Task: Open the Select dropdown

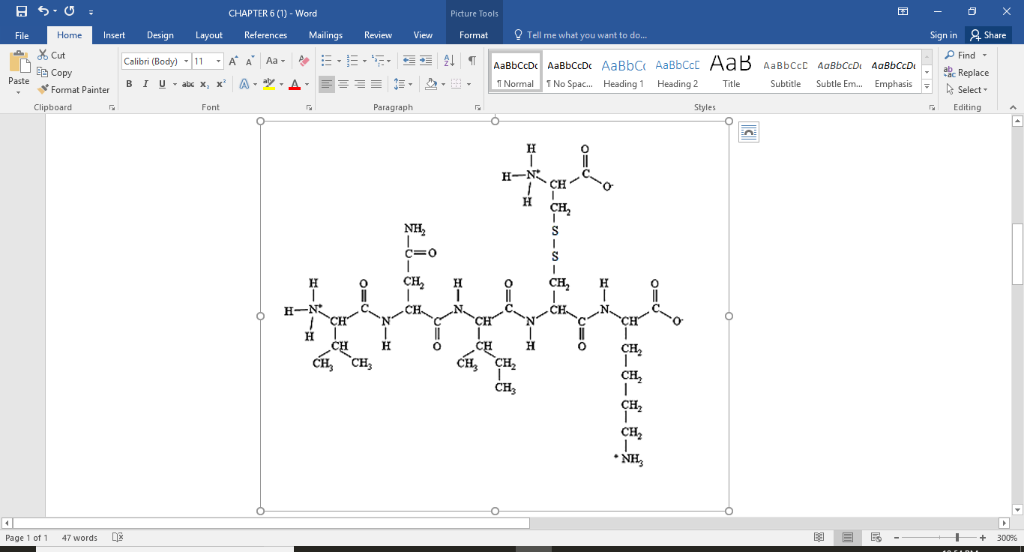Action: [x=967, y=89]
